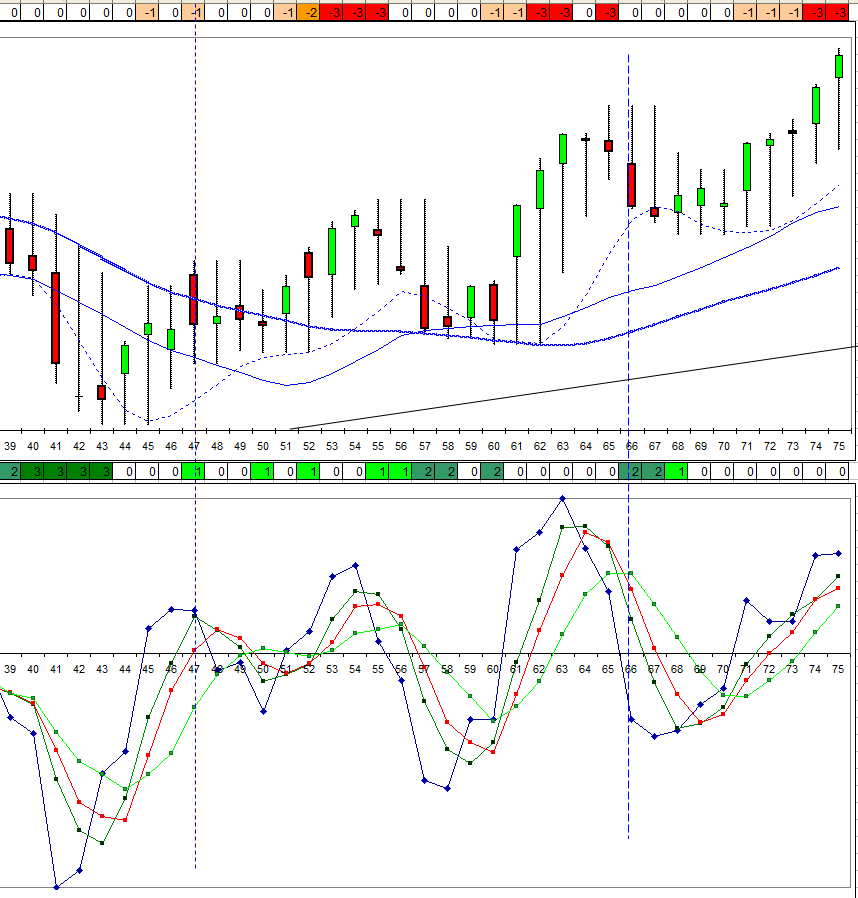Click price chart axis label "75"

click(839, 446)
